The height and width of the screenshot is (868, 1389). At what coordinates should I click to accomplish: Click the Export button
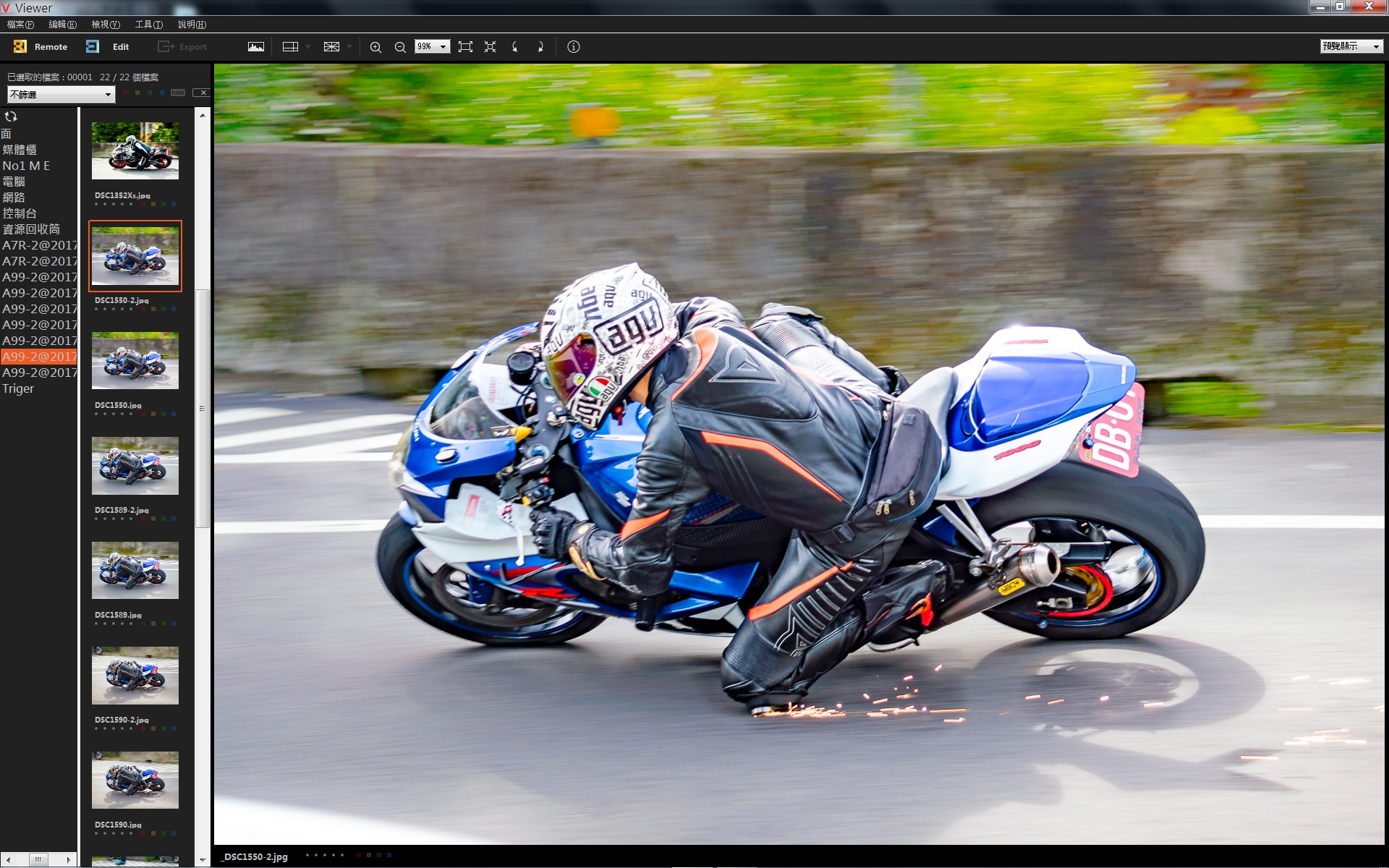coord(182,47)
